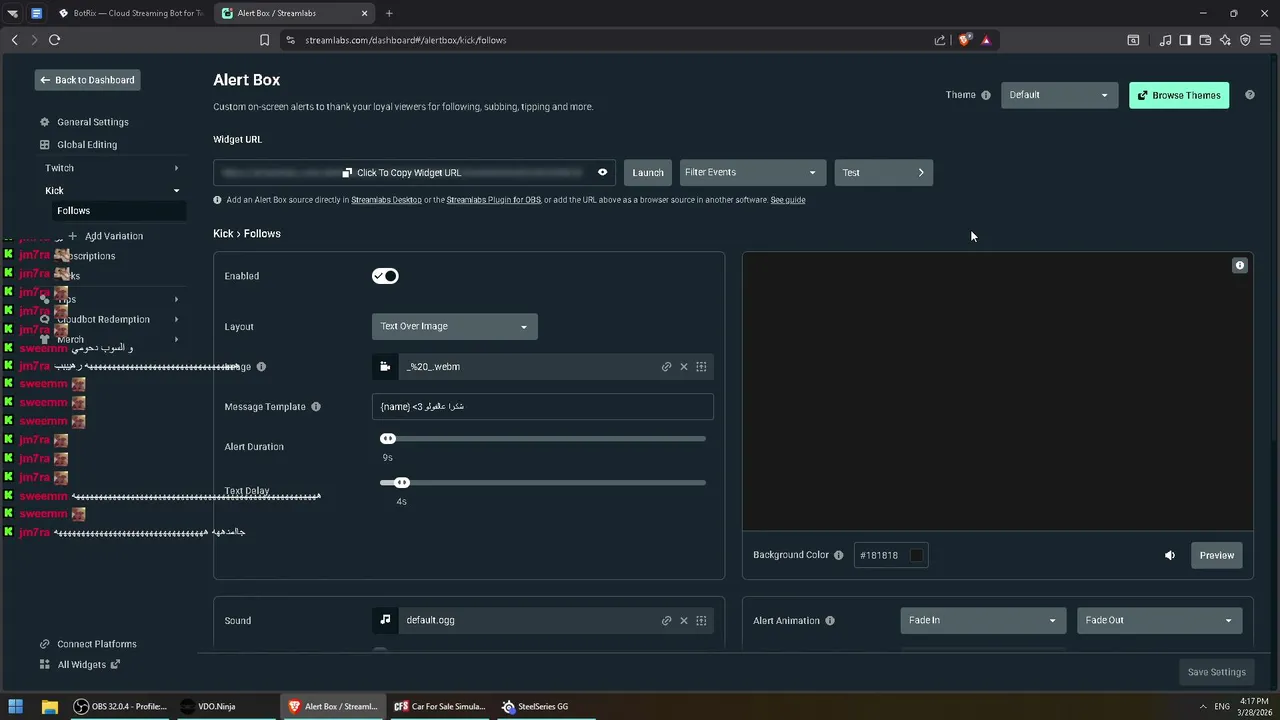The width and height of the screenshot is (1280, 720).
Task: Click the browser reload icon
Action: [x=54, y=40]
